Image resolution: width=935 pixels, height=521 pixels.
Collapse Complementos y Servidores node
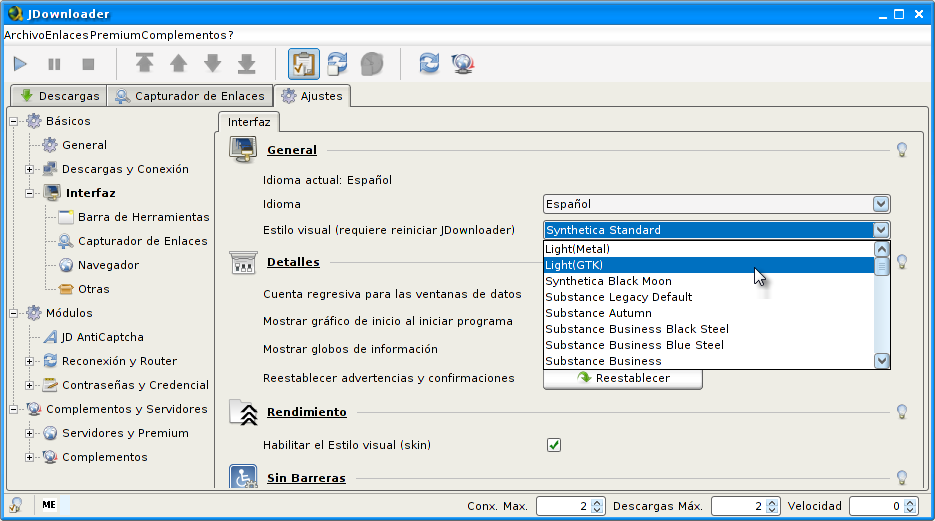[13, 409]
